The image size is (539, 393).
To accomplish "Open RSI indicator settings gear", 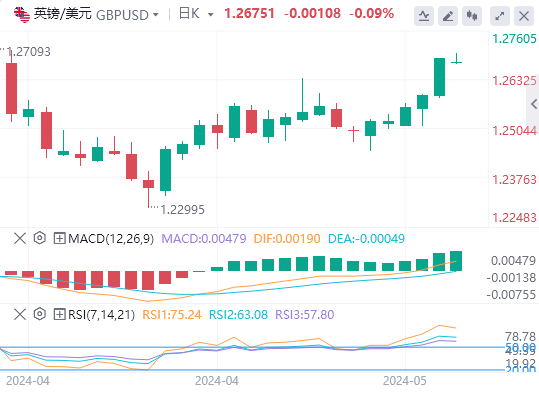I will click(x=40, y=314).
